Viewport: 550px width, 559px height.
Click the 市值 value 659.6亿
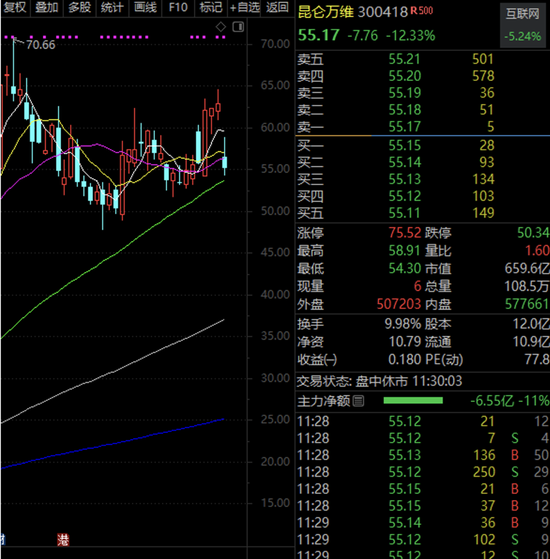[527, 268]
